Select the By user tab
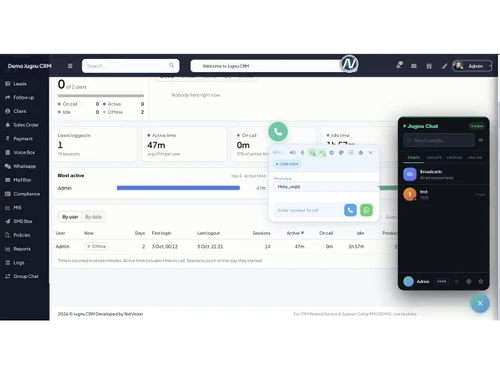This screenshot has width=500, height=375. (70, 217)
